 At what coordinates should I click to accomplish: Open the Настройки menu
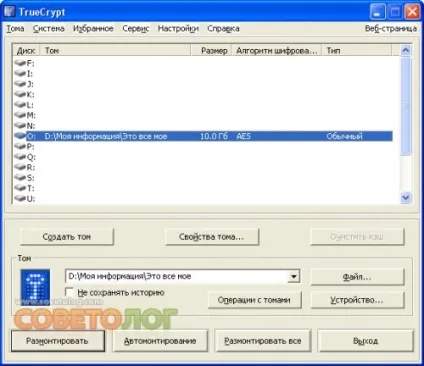click(178, 29)
